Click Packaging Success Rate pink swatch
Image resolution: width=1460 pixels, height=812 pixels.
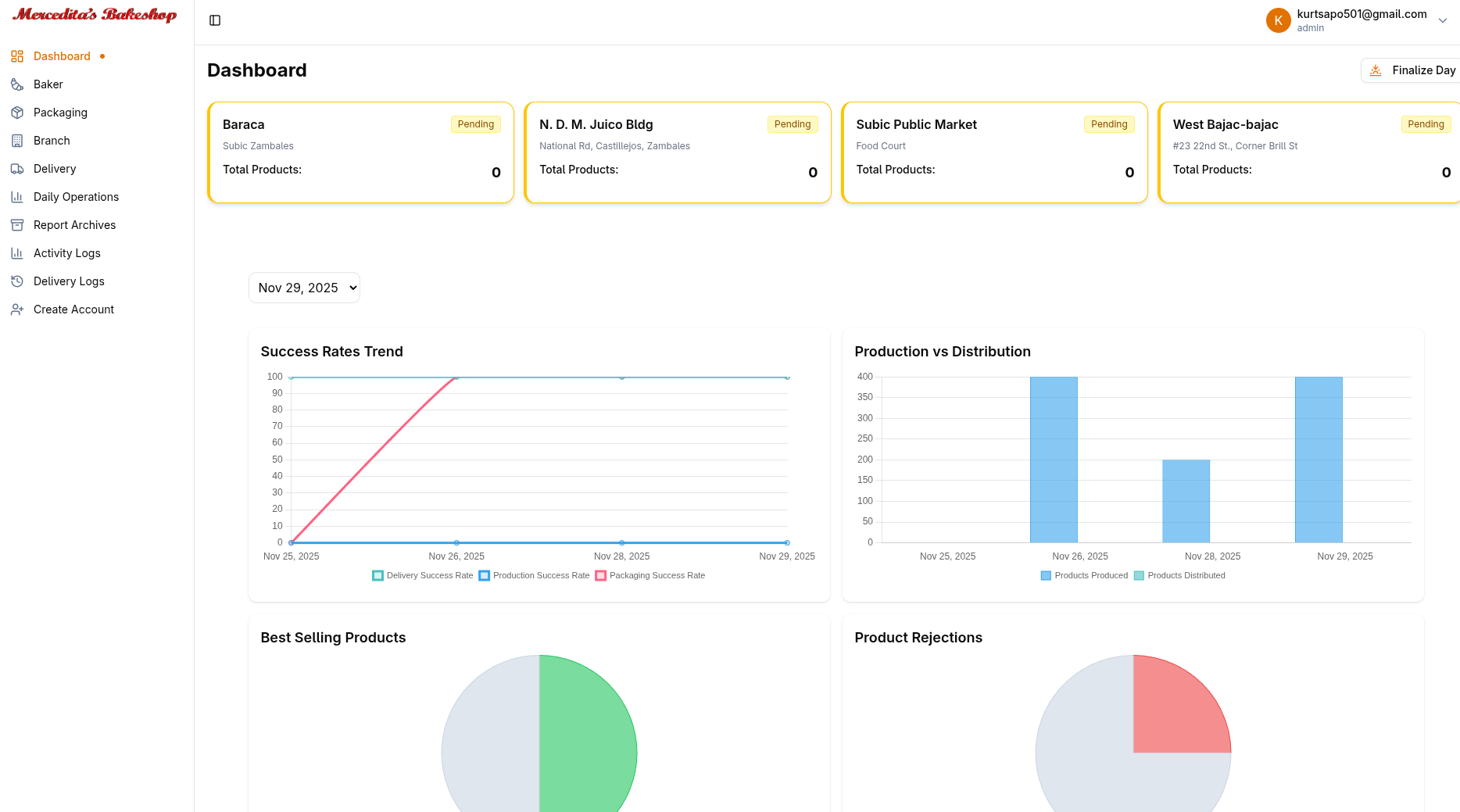[x=600, y=576]
